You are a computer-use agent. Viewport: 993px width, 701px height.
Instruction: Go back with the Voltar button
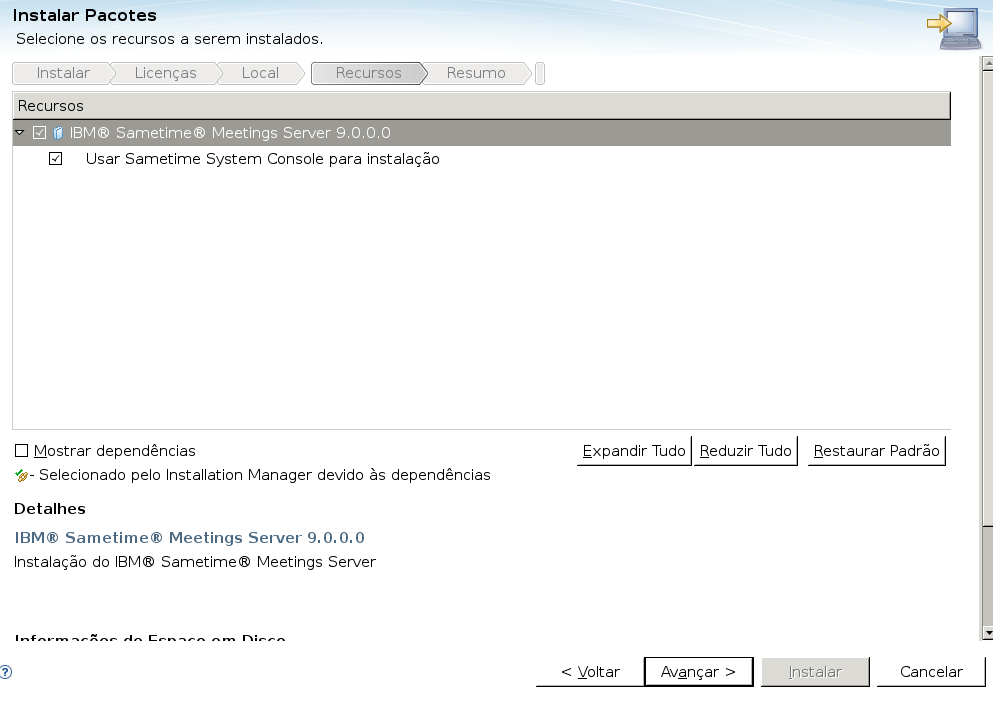tap(590, 672)
